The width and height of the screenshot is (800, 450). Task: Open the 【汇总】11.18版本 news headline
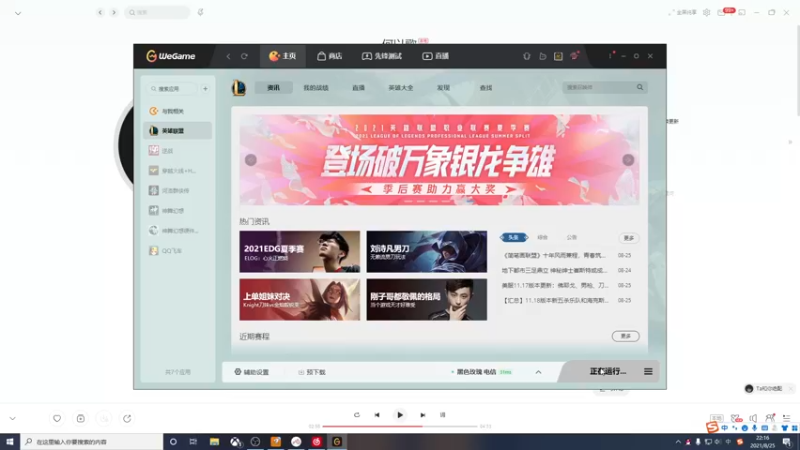tap(556, 301)
